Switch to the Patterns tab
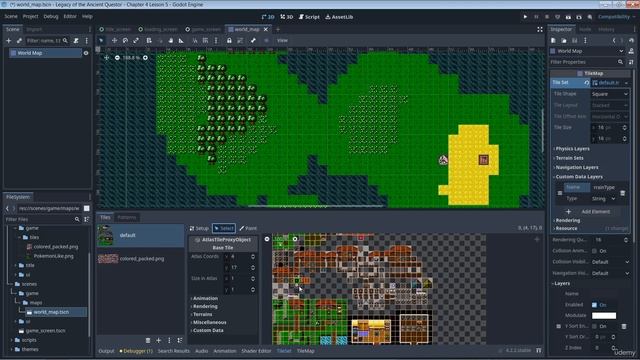 pos(127,217)
